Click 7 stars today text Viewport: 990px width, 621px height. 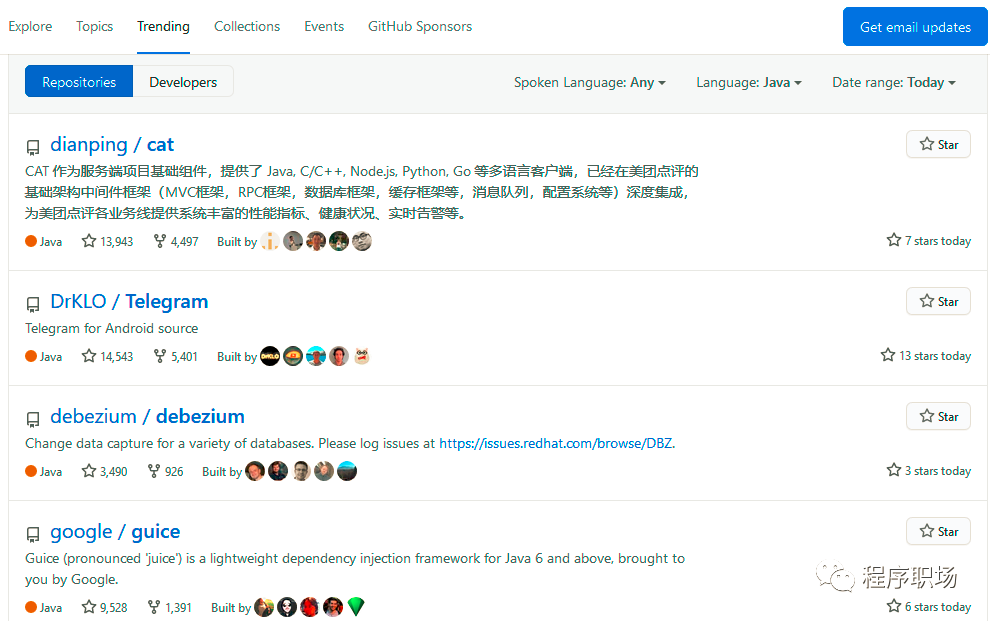[x=929, y=240]
